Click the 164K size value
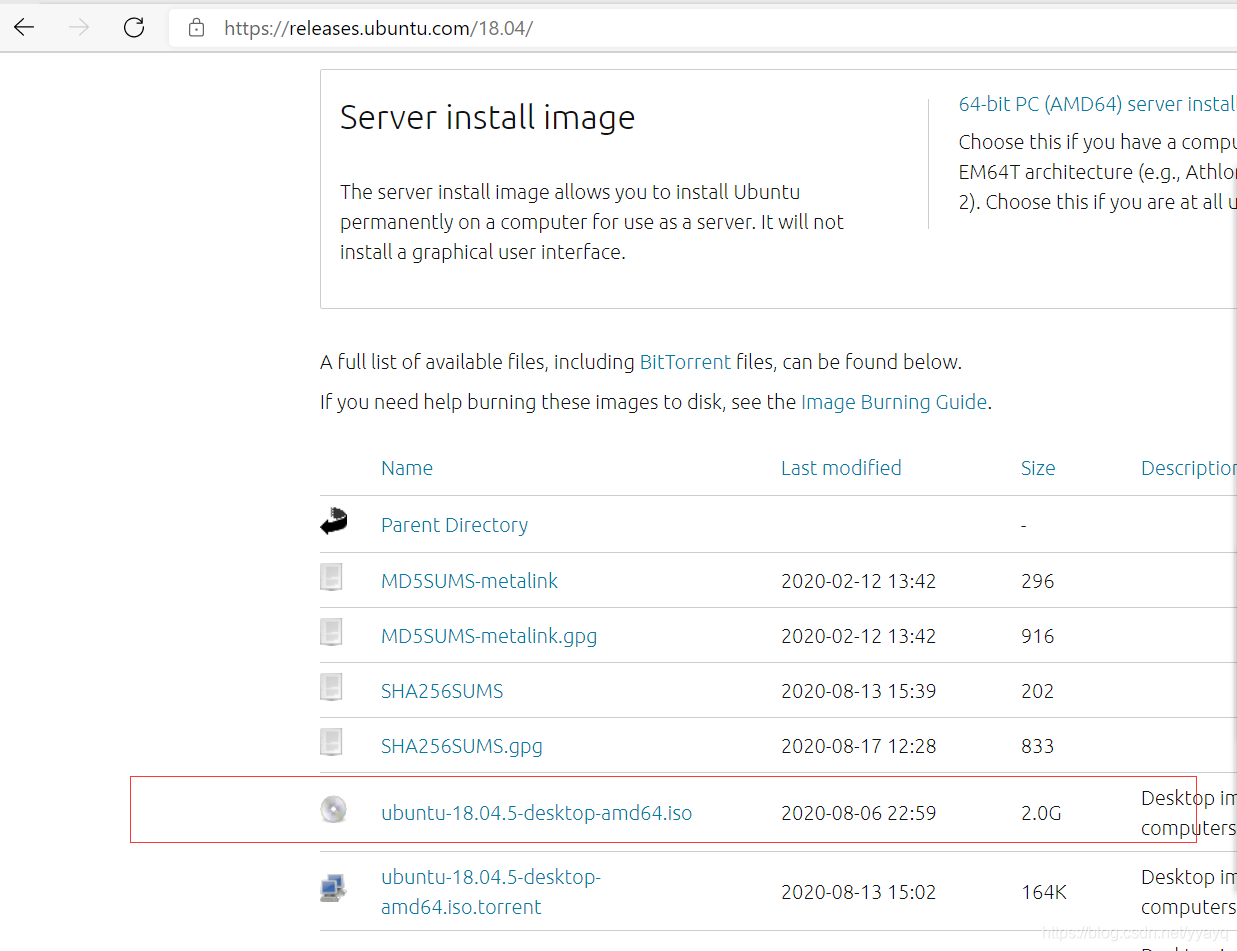Image resolution: width=1237 pixels, height=951 pixels. (x=1044, y=892)
